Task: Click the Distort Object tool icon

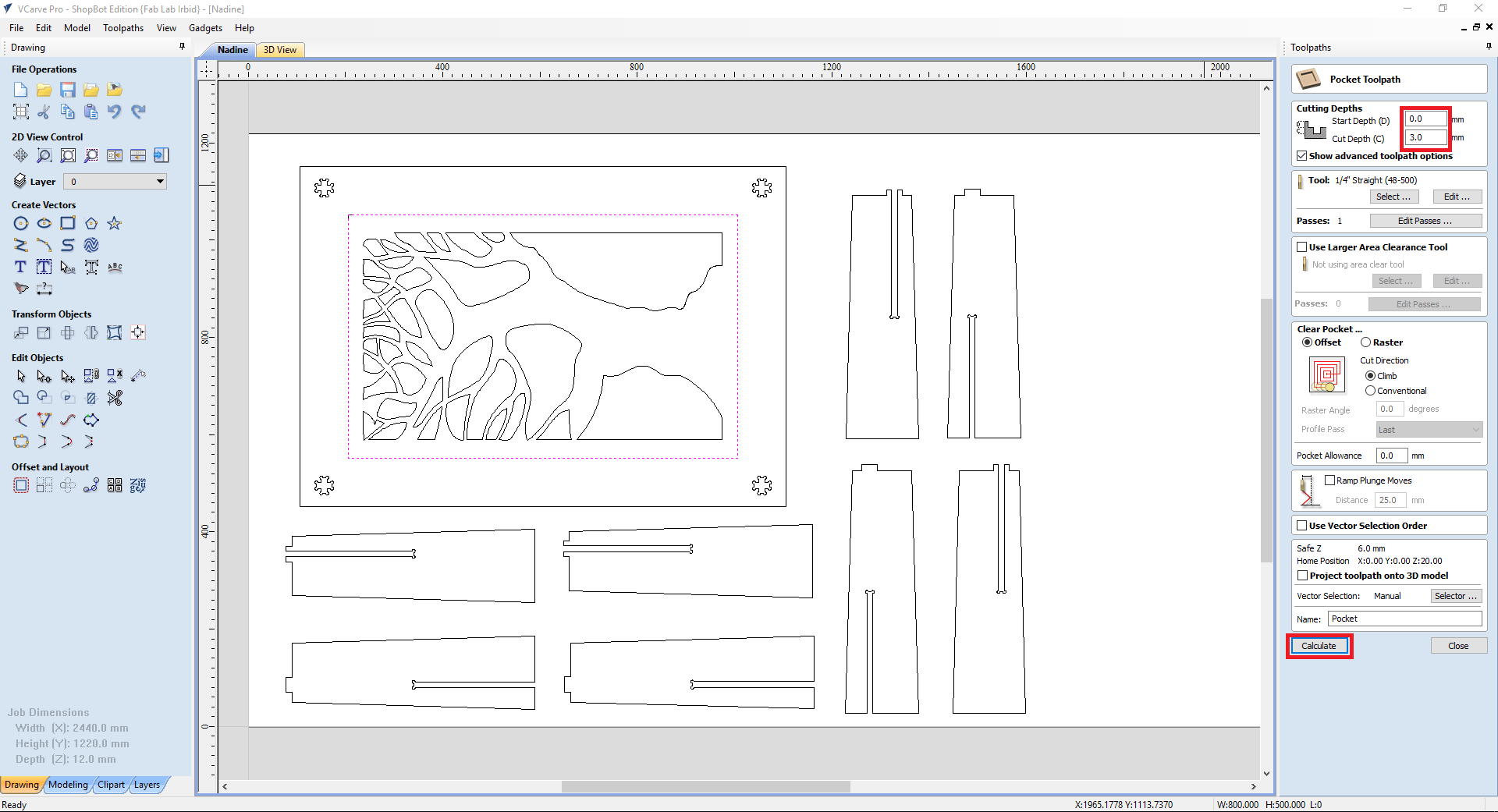Action: coord(115,332)
